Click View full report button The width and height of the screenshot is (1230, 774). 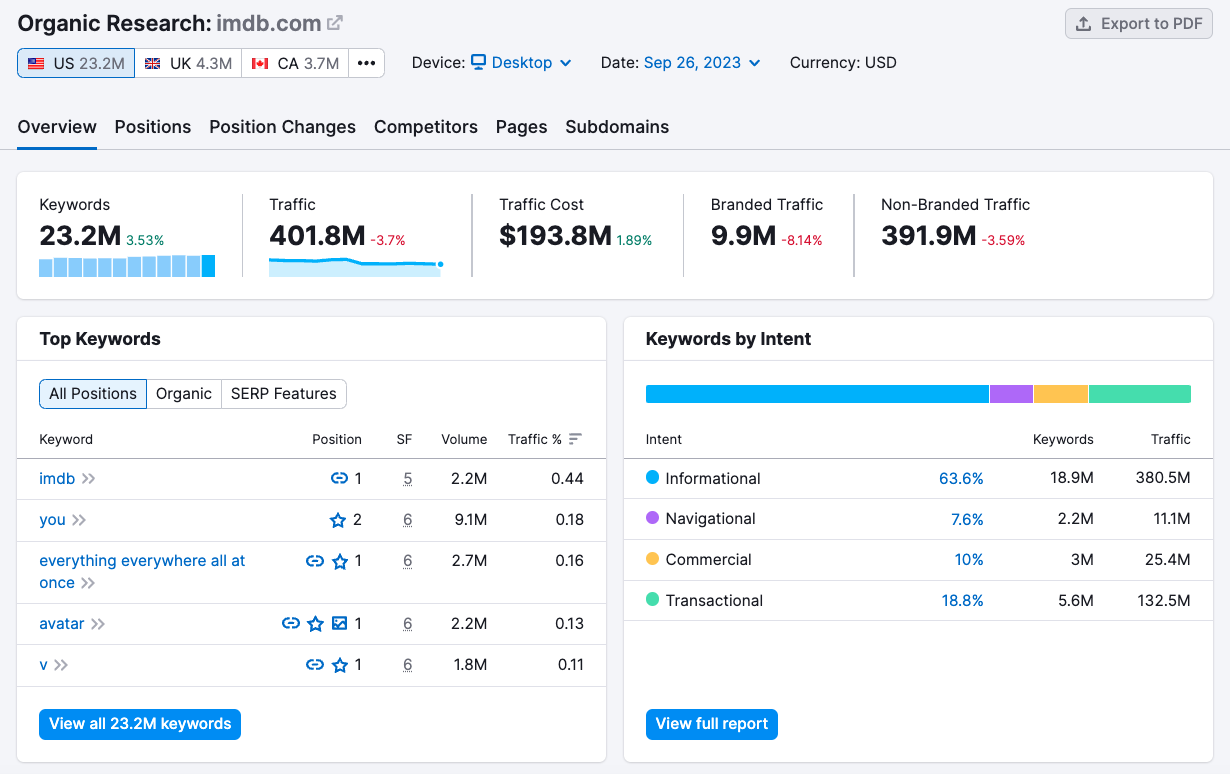point(712,724)
